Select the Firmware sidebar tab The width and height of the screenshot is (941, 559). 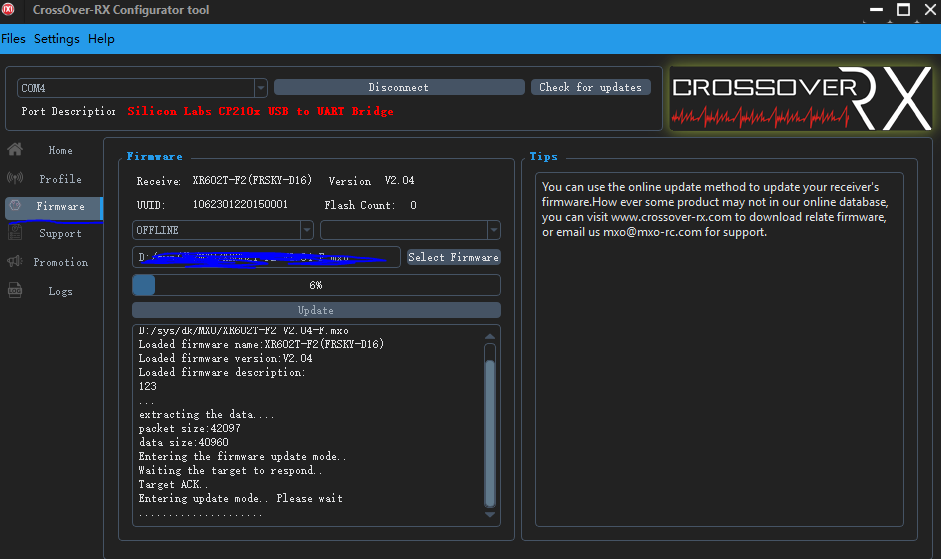pos(54,207)
